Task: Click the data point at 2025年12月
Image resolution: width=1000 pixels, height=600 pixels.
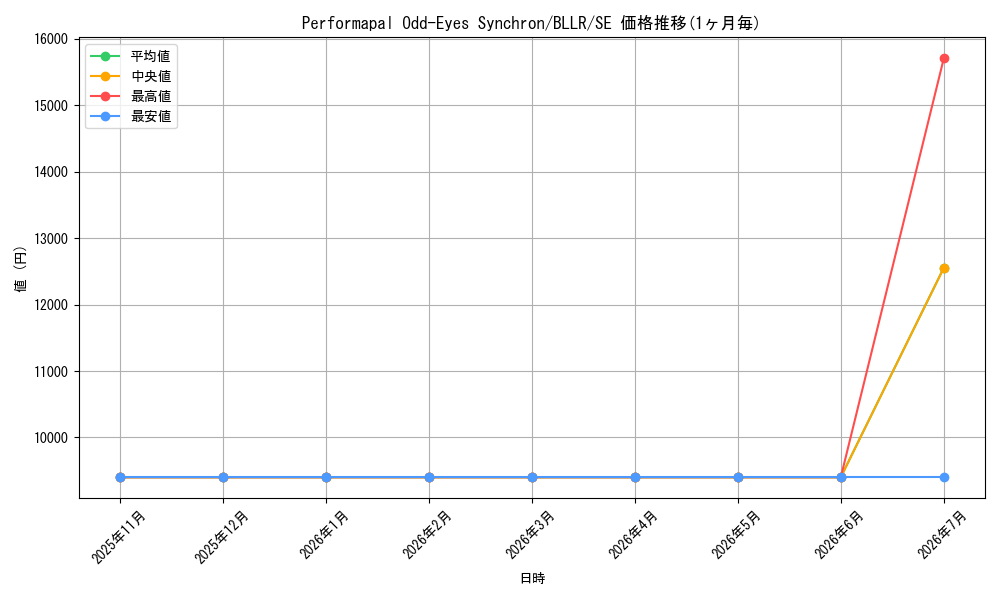Action: tap(223, 478)
